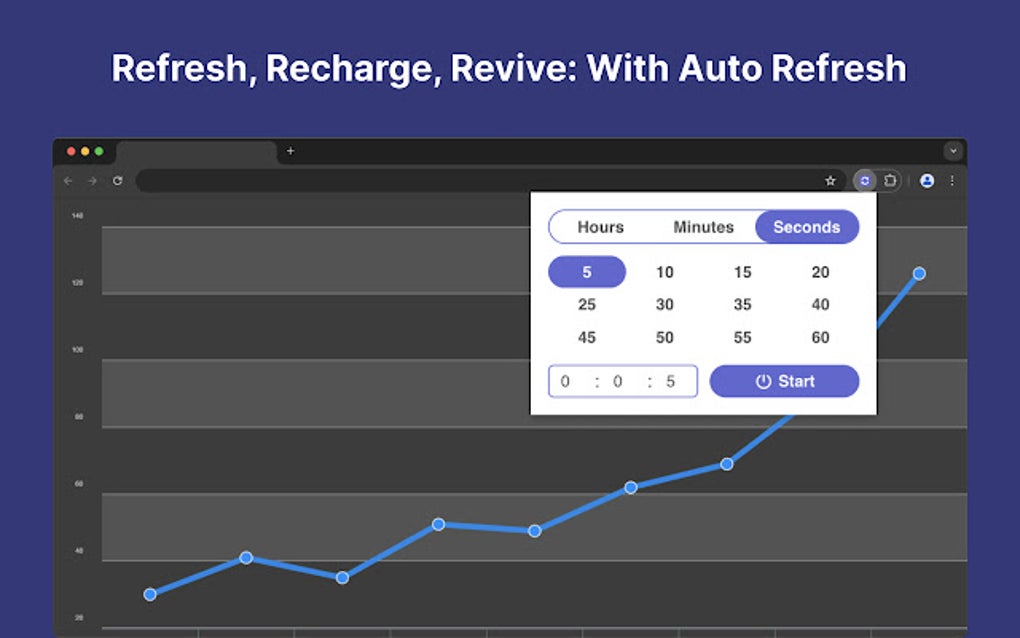Select the 15 interval chip

742,272
